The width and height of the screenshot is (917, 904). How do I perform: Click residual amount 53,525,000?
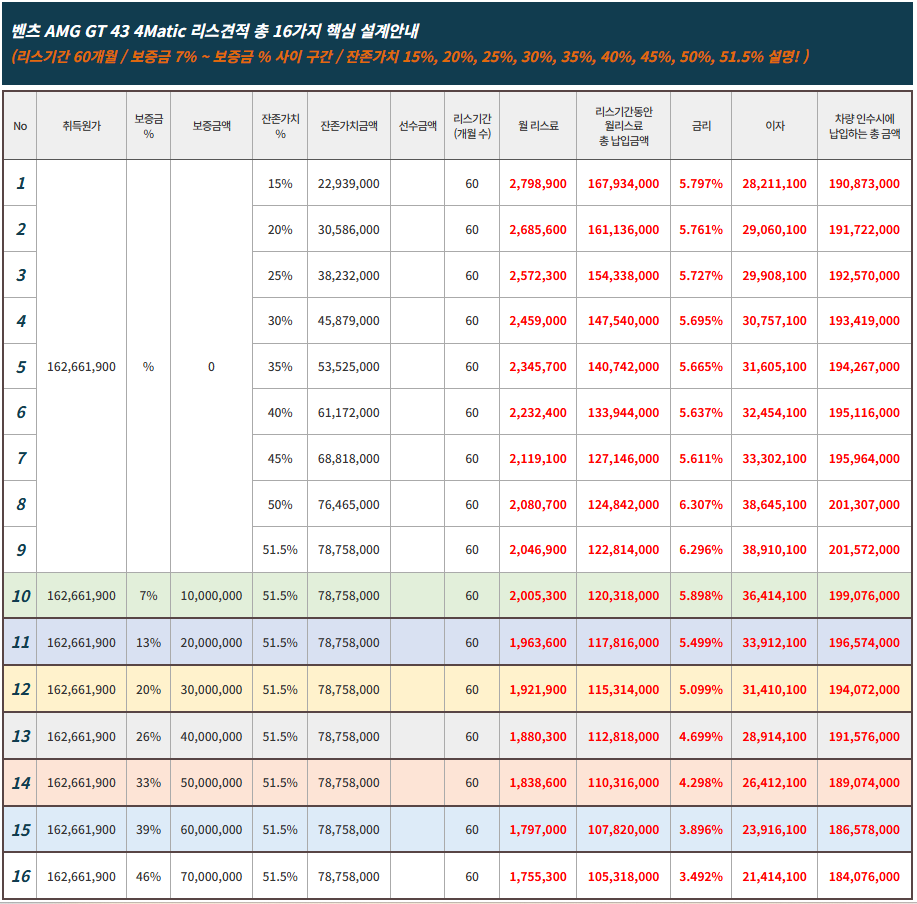(x=349, y=367)
